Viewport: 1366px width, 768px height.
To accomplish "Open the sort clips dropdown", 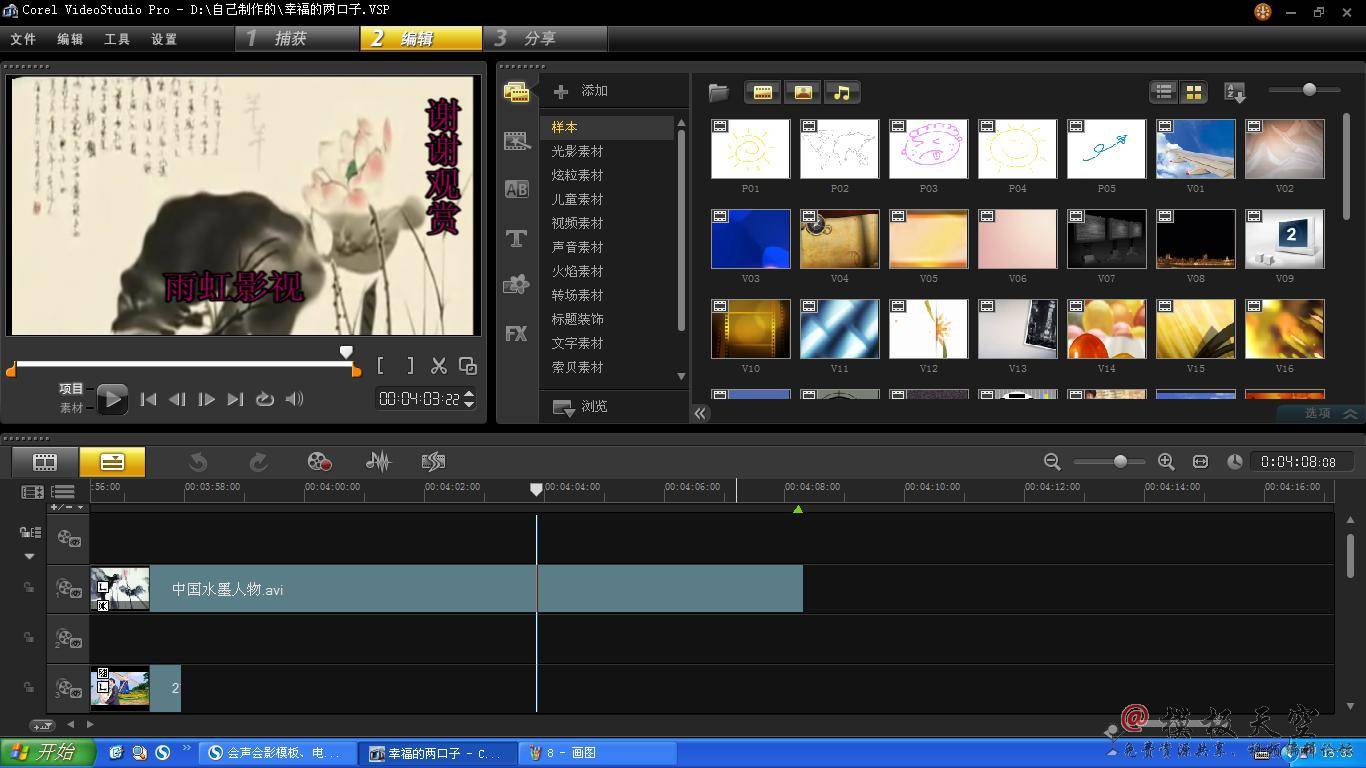I will 1235,93.
